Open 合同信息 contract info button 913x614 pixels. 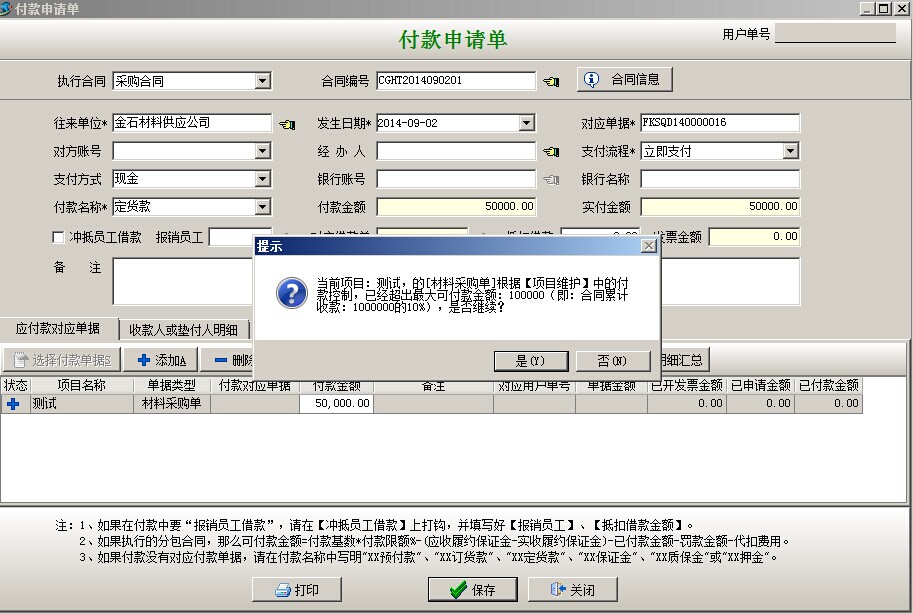(x=625, y=80)
